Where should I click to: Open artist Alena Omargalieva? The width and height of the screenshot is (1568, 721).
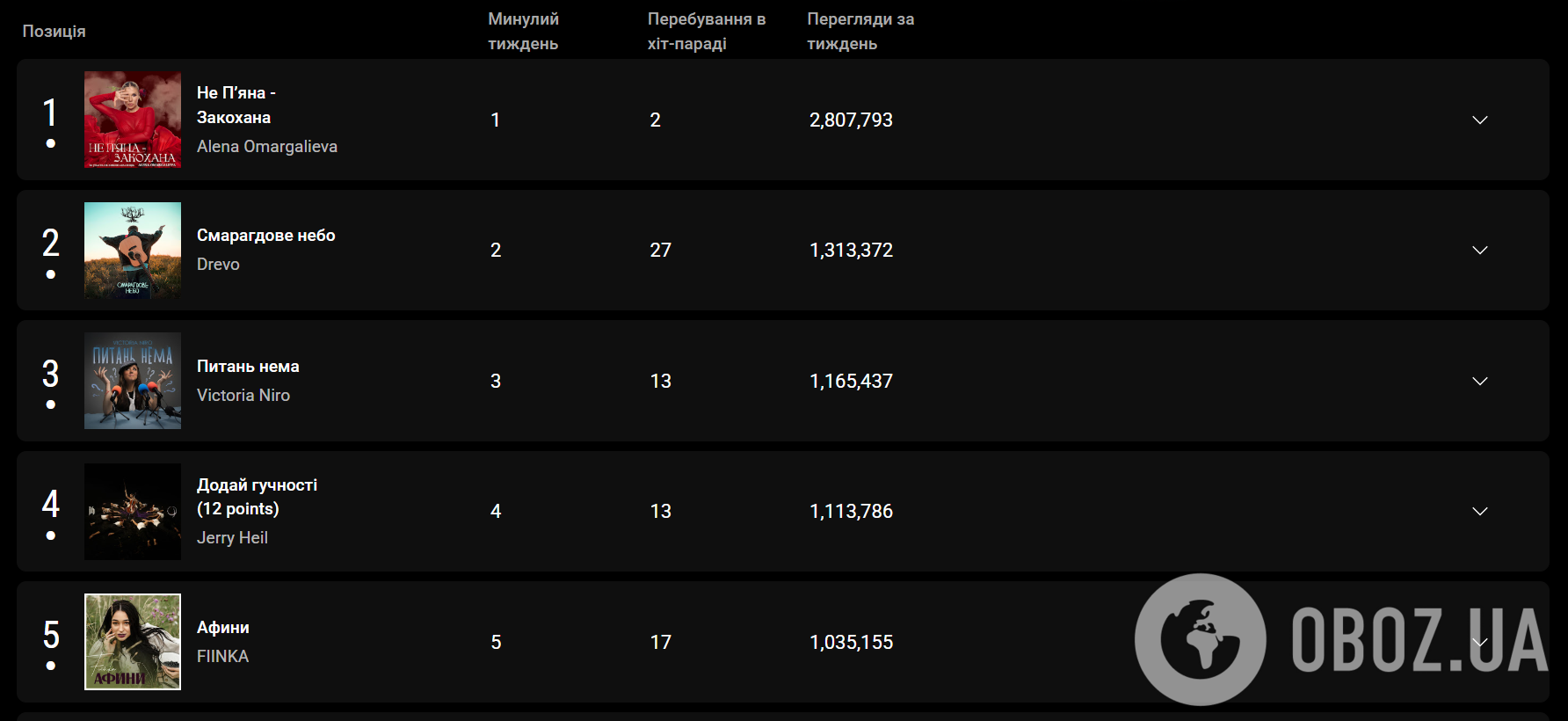tap(266, 147)
